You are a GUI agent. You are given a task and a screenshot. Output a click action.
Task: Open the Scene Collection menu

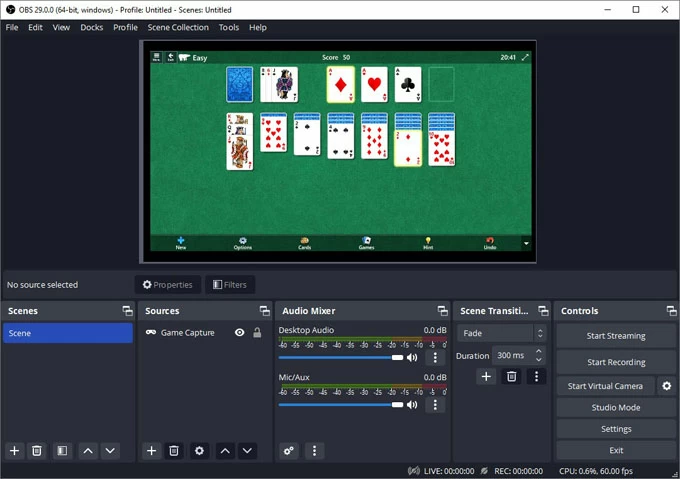point(178,27)
